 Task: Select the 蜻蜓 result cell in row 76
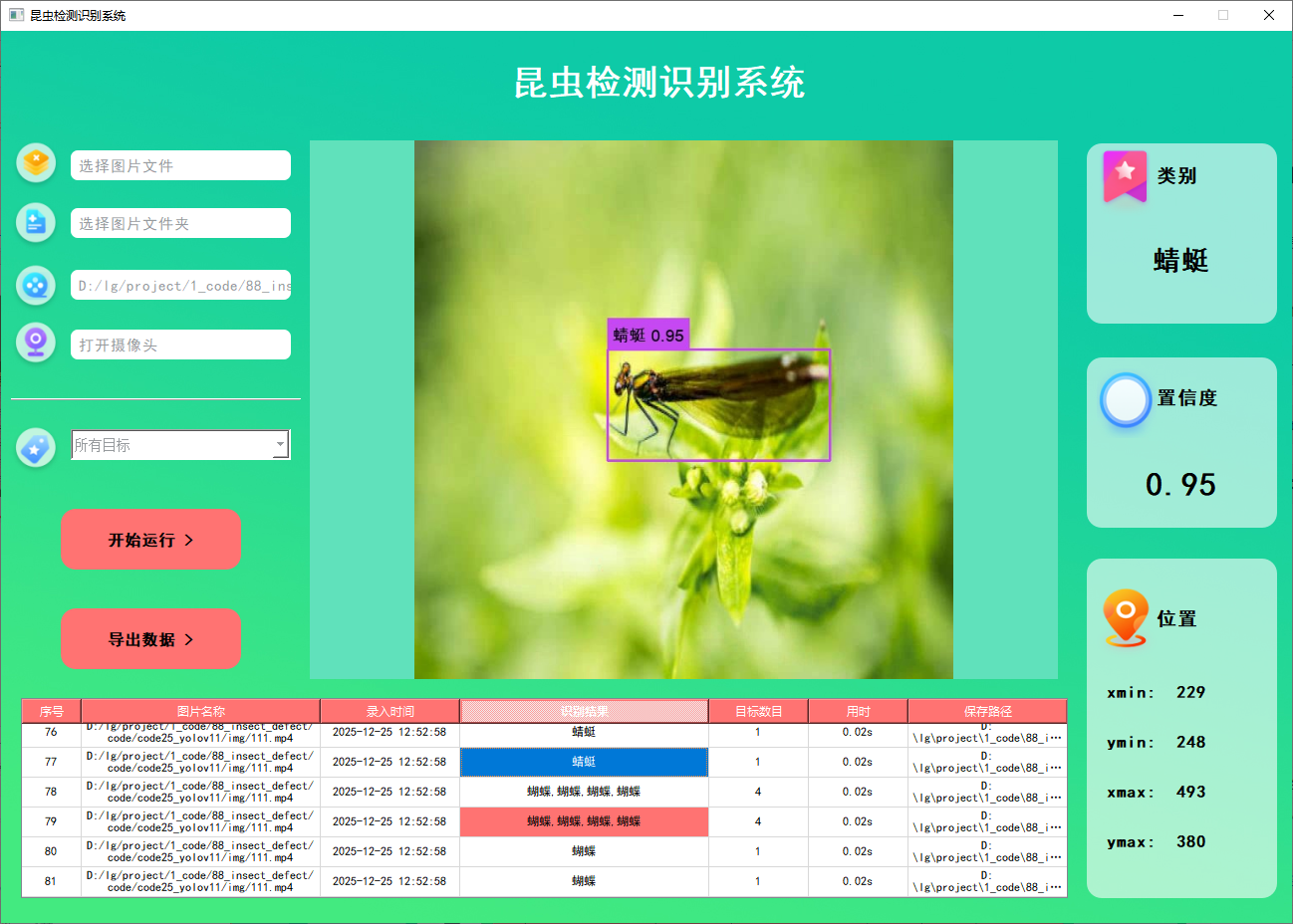584,735
